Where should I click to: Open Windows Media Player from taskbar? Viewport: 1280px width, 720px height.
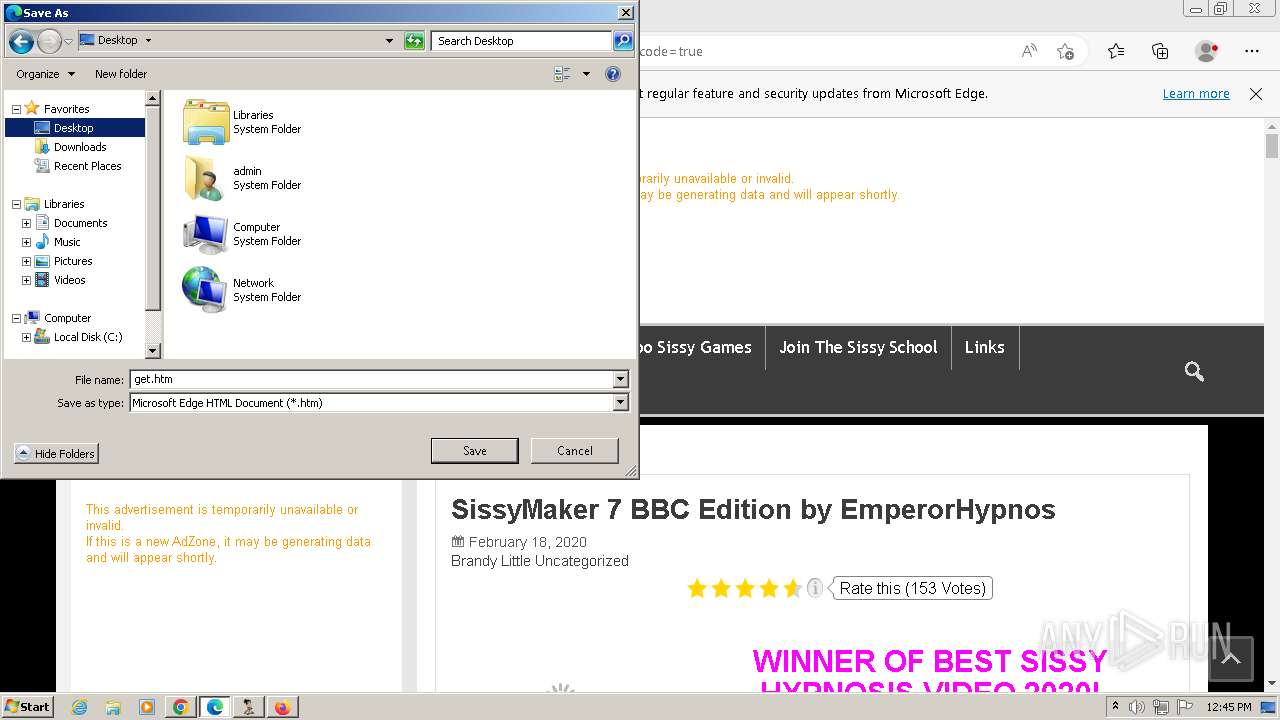(147, 707)
